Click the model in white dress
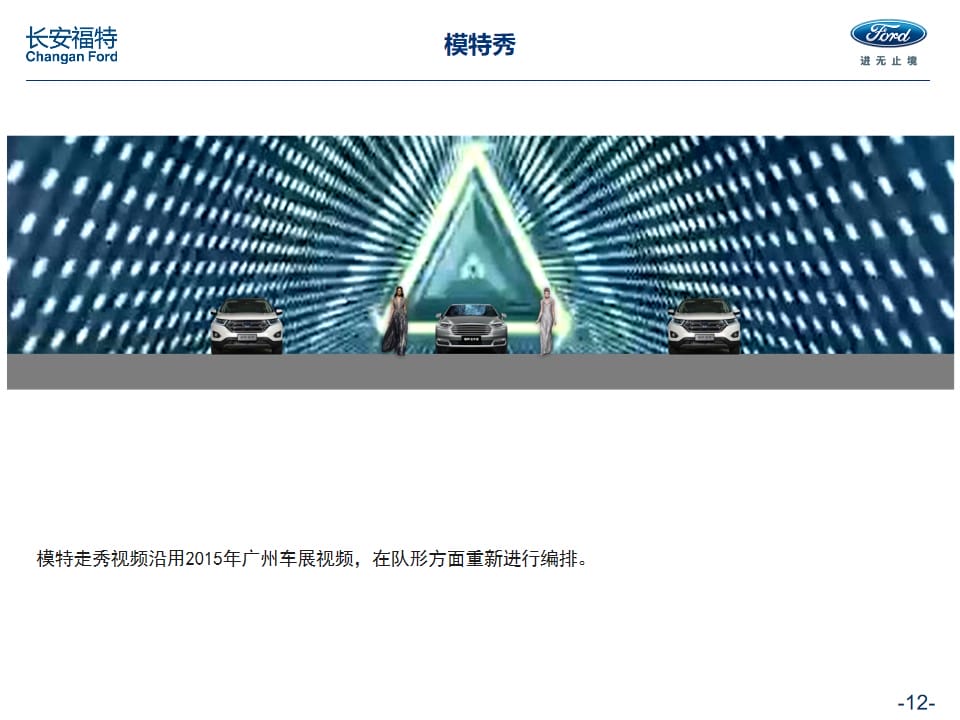The height and width of the screenshot is (720, 960). pos(546,321)
